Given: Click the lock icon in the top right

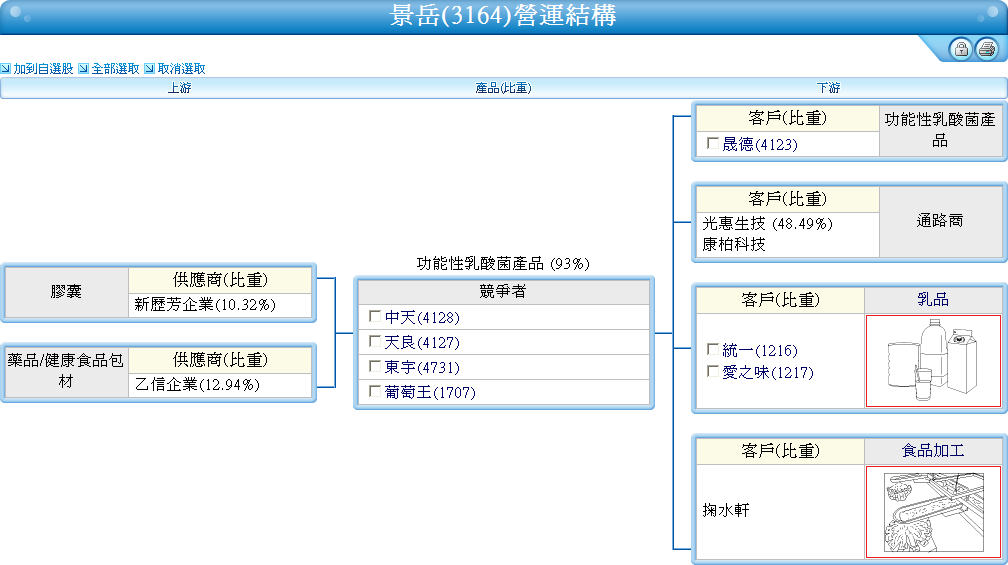Looking at the screenshot, I should (961, 49).
